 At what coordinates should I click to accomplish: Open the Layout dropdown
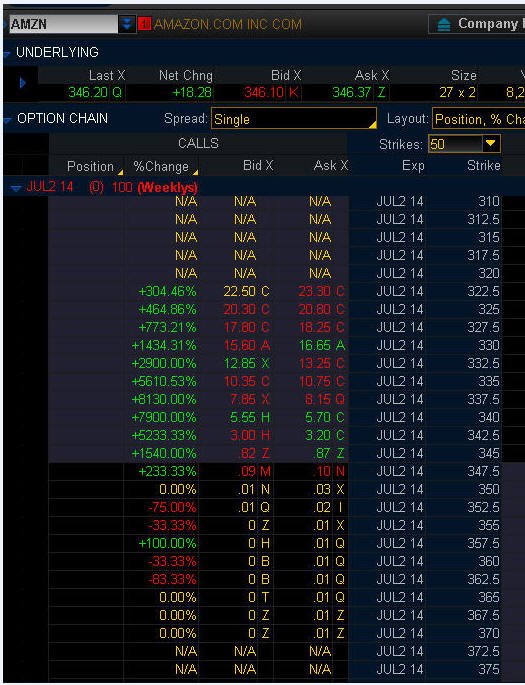pos(479,119)
